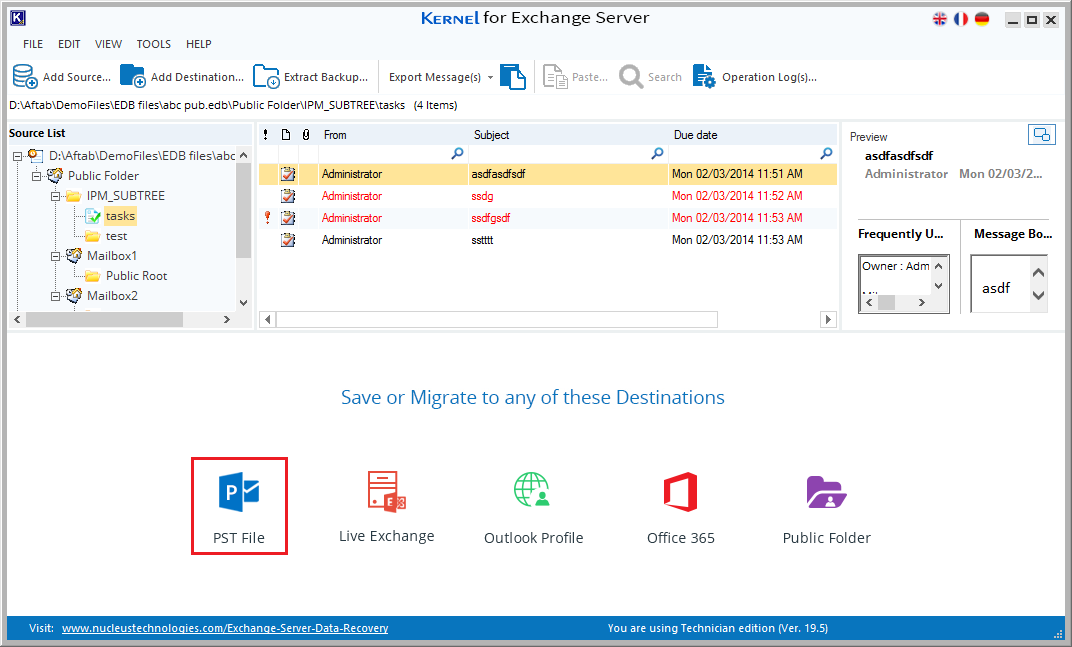Click the Add Source database icon
Viewport: 1072px width, 647px height.
click(x=25, y=77)
